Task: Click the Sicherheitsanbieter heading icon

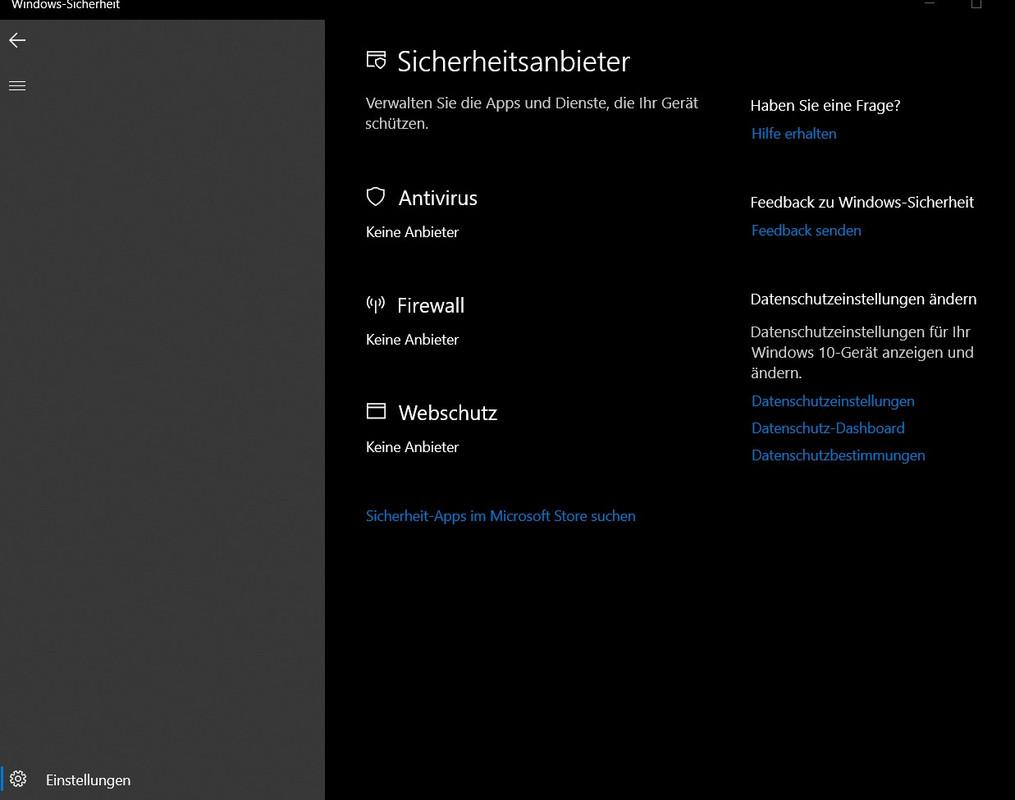Action: pos(376,61)
